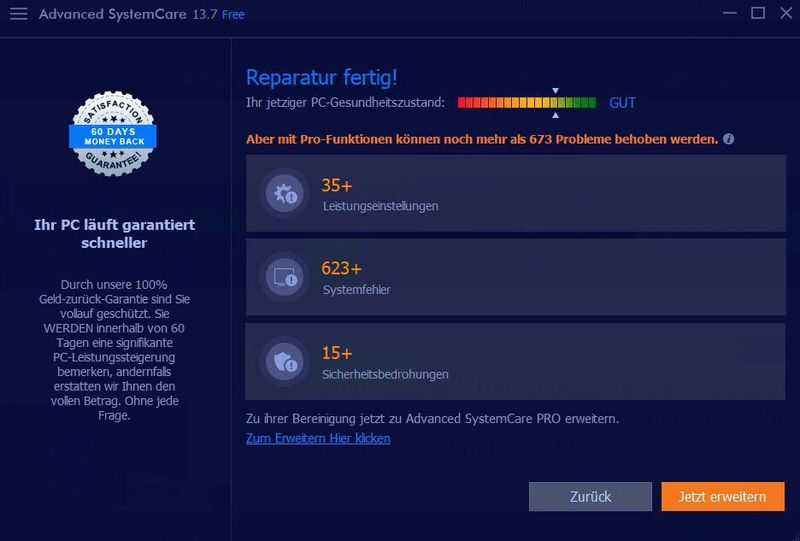This screenshot has width=800, height=541.
Task: Click the Ihr jetziger PC-Gesundheitszustand label
Action: pos(345,103)
